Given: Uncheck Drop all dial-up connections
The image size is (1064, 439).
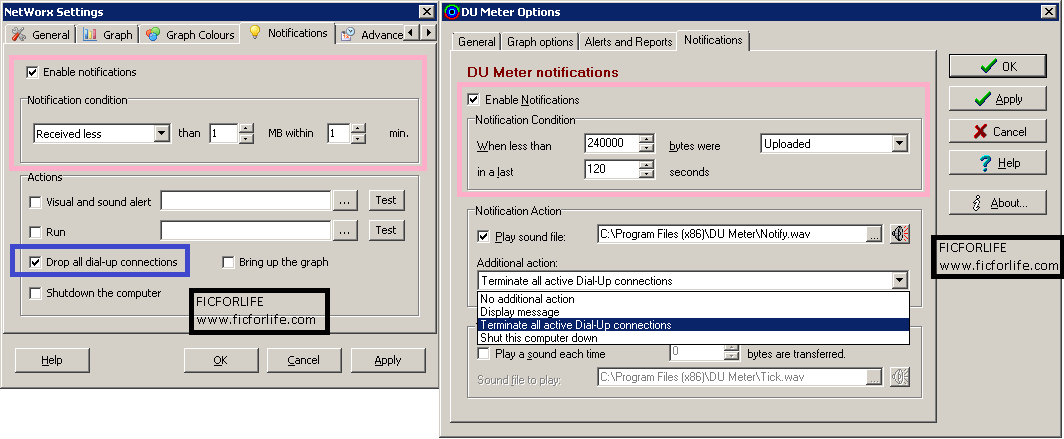Looking at the screenshot, I should pos(35,262).
